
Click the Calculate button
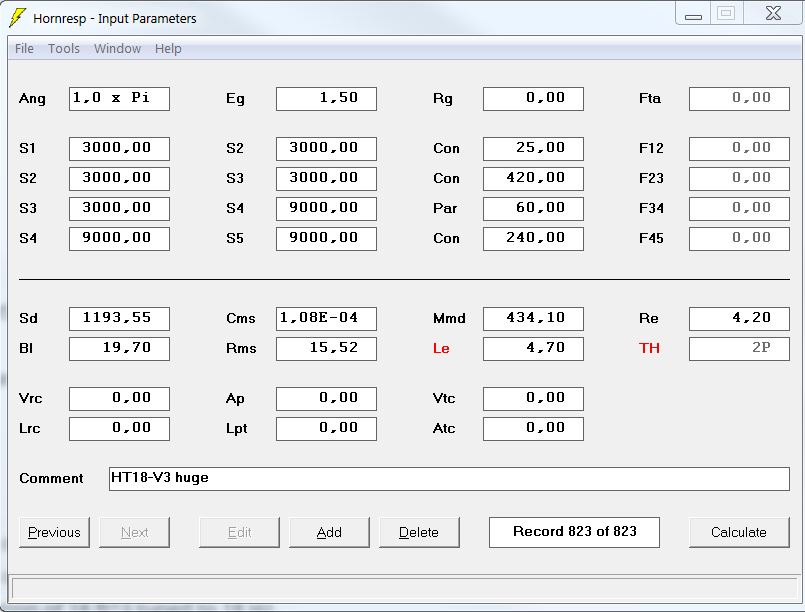[x=739, y=532]
